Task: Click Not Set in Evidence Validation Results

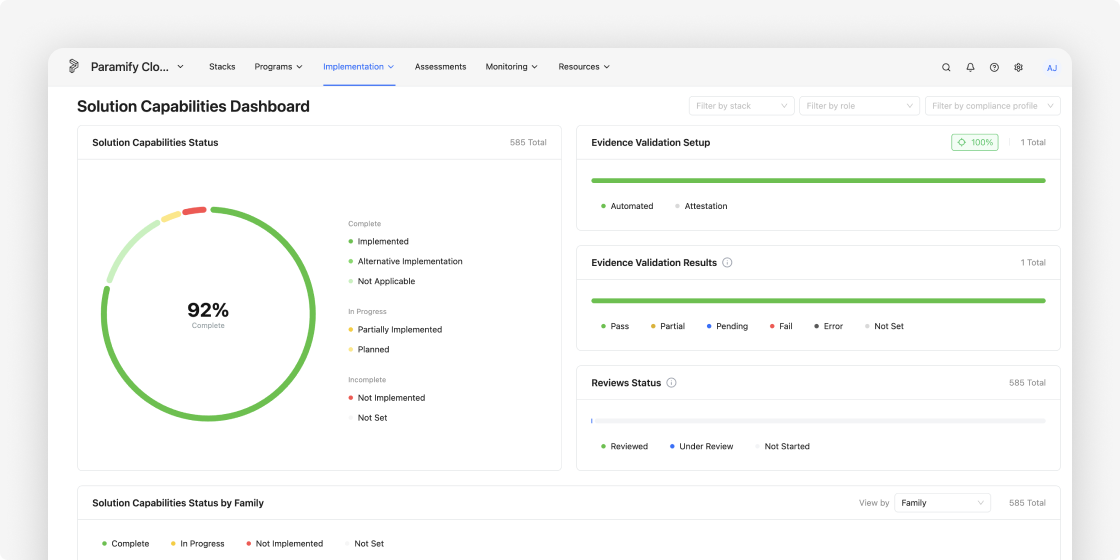Action: point(884,326)
